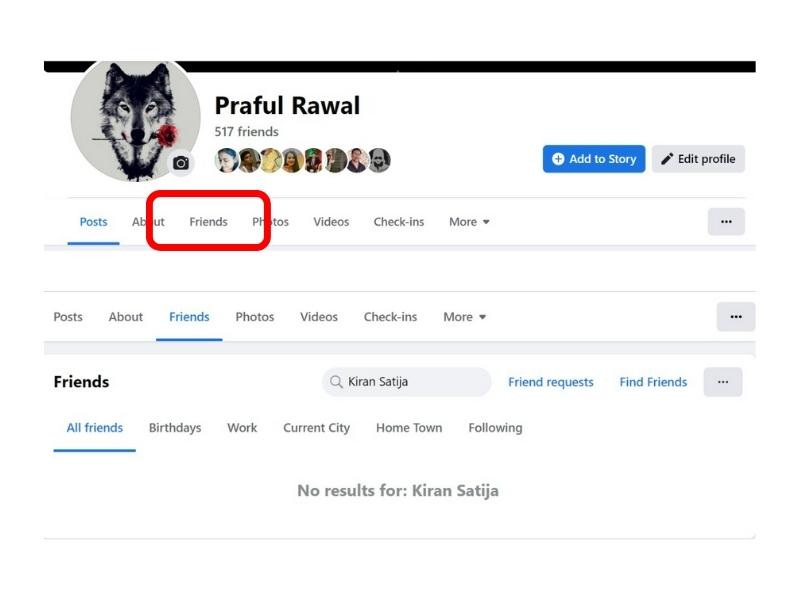Click the camera icon on profile picture
The width and height of the screenshot is (800, 600).
[x=181, y=163]
